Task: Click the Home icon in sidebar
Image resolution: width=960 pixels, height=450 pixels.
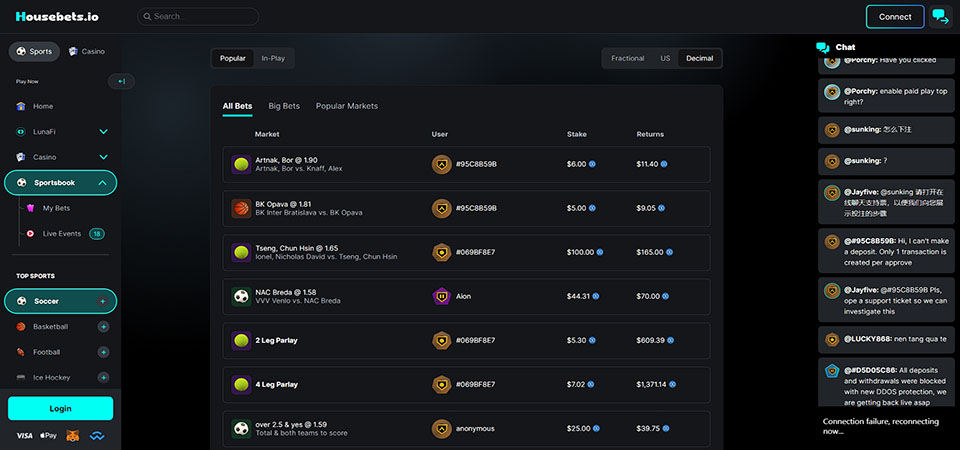Action: (x=21, y=106)
